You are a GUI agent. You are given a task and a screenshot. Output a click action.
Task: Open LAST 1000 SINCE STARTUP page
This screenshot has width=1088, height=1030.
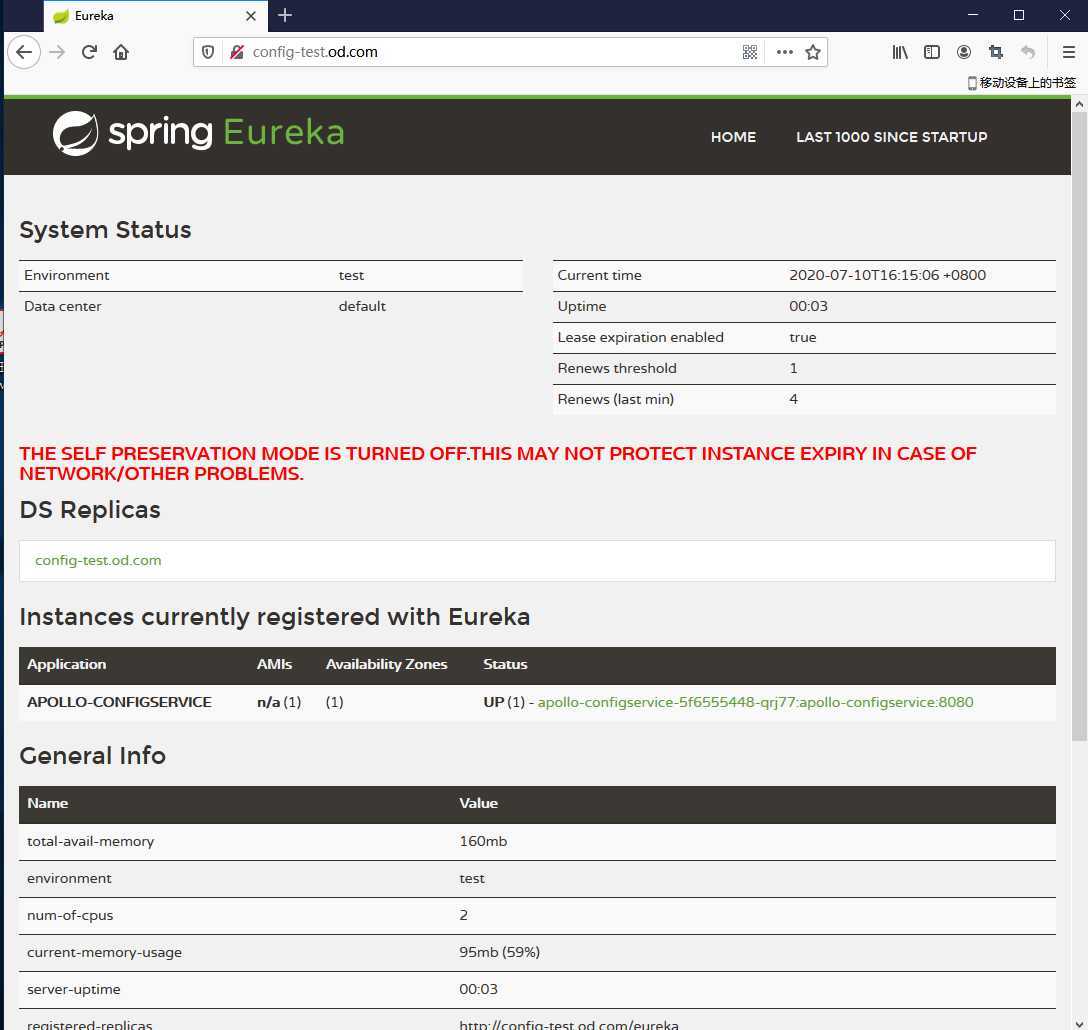pyautogui.click(x=892, y=137)
